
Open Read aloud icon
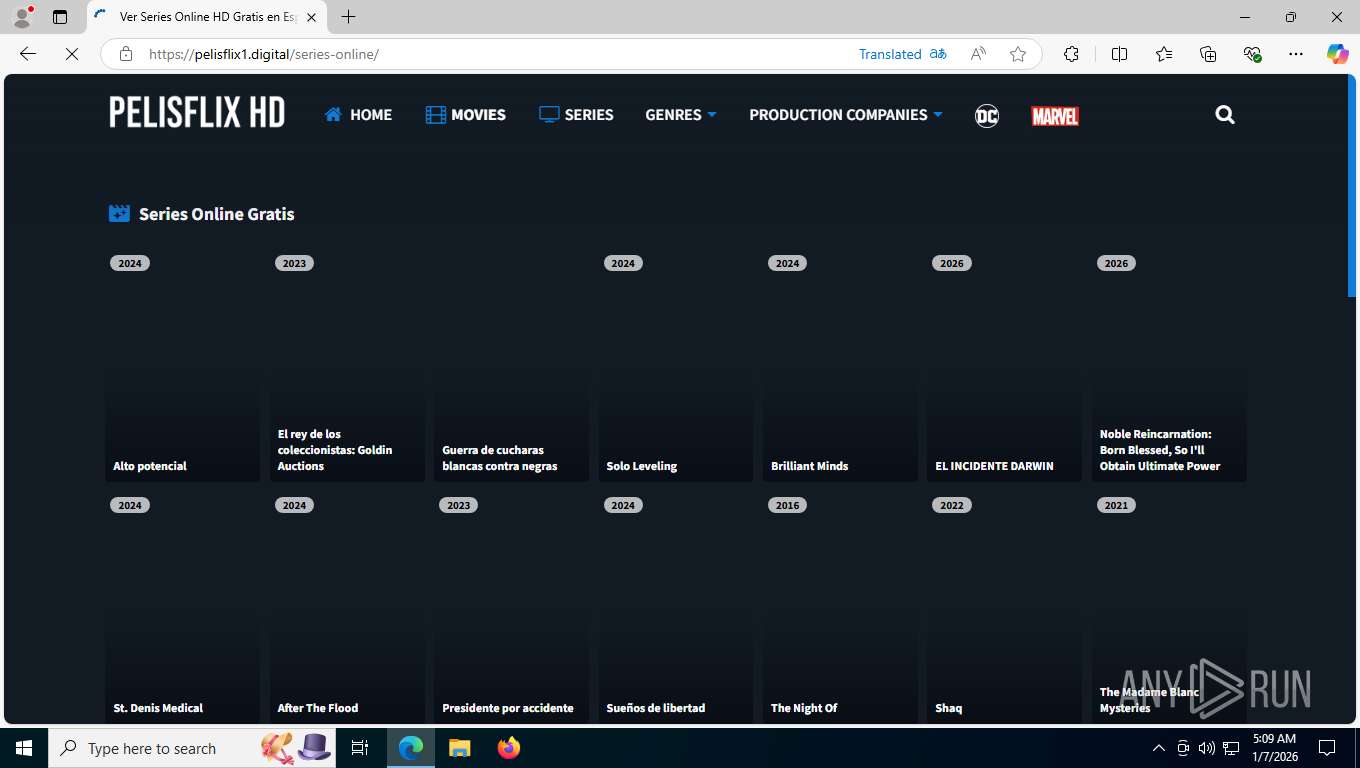tap(978, 54)
